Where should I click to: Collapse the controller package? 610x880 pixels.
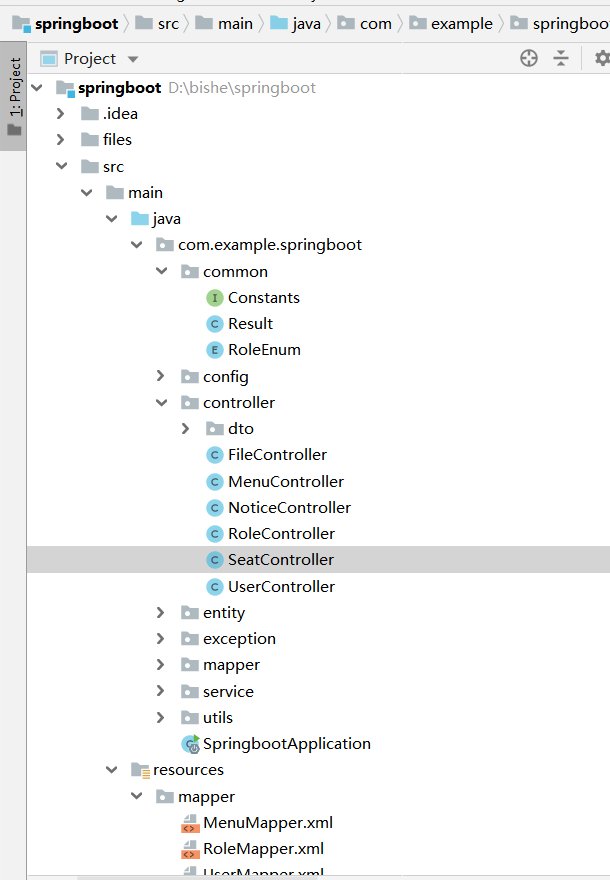(x=161, y=403)
